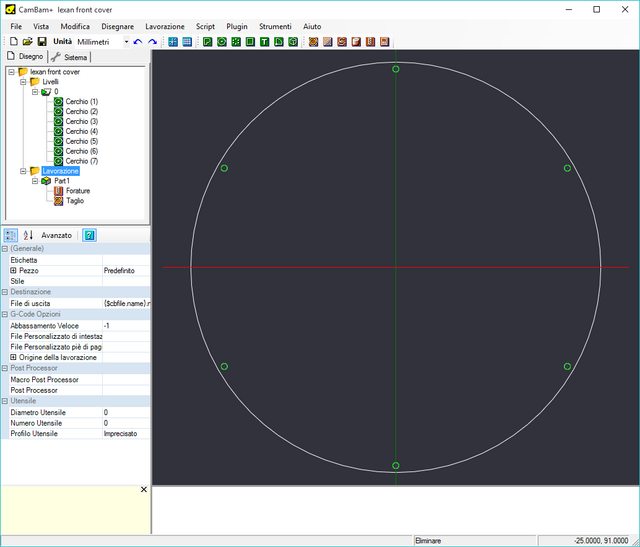Click the Redo arrow icon

(x=152, y=42)
